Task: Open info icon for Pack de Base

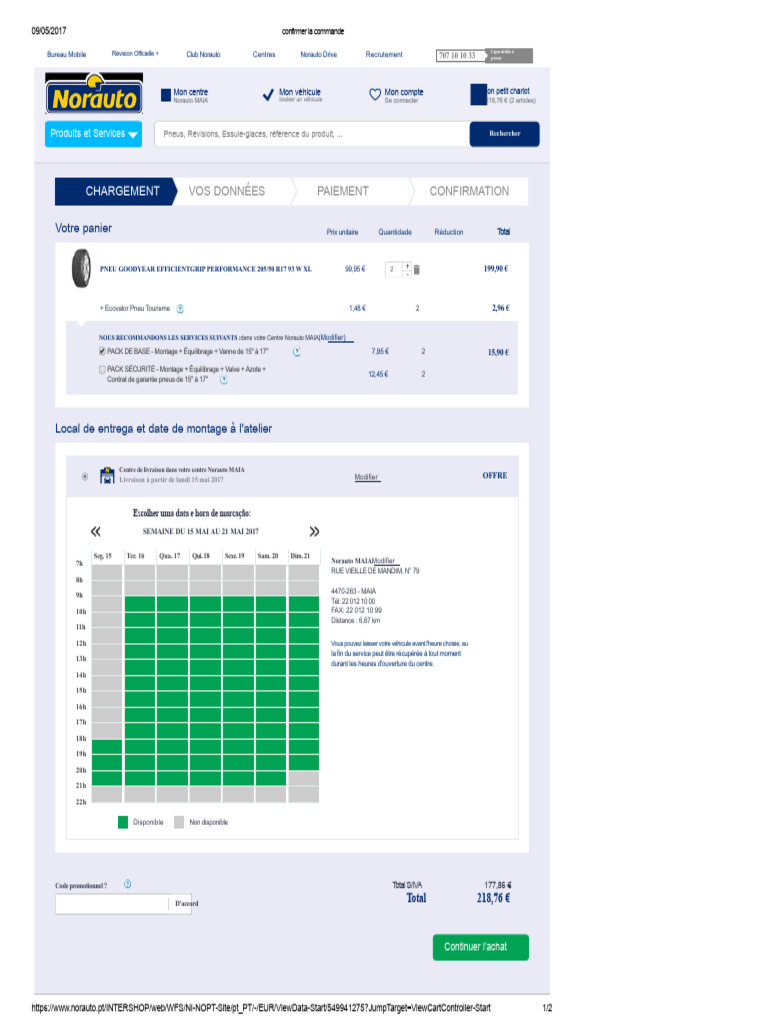Action: pyautogui.click(x=296, y=351)
